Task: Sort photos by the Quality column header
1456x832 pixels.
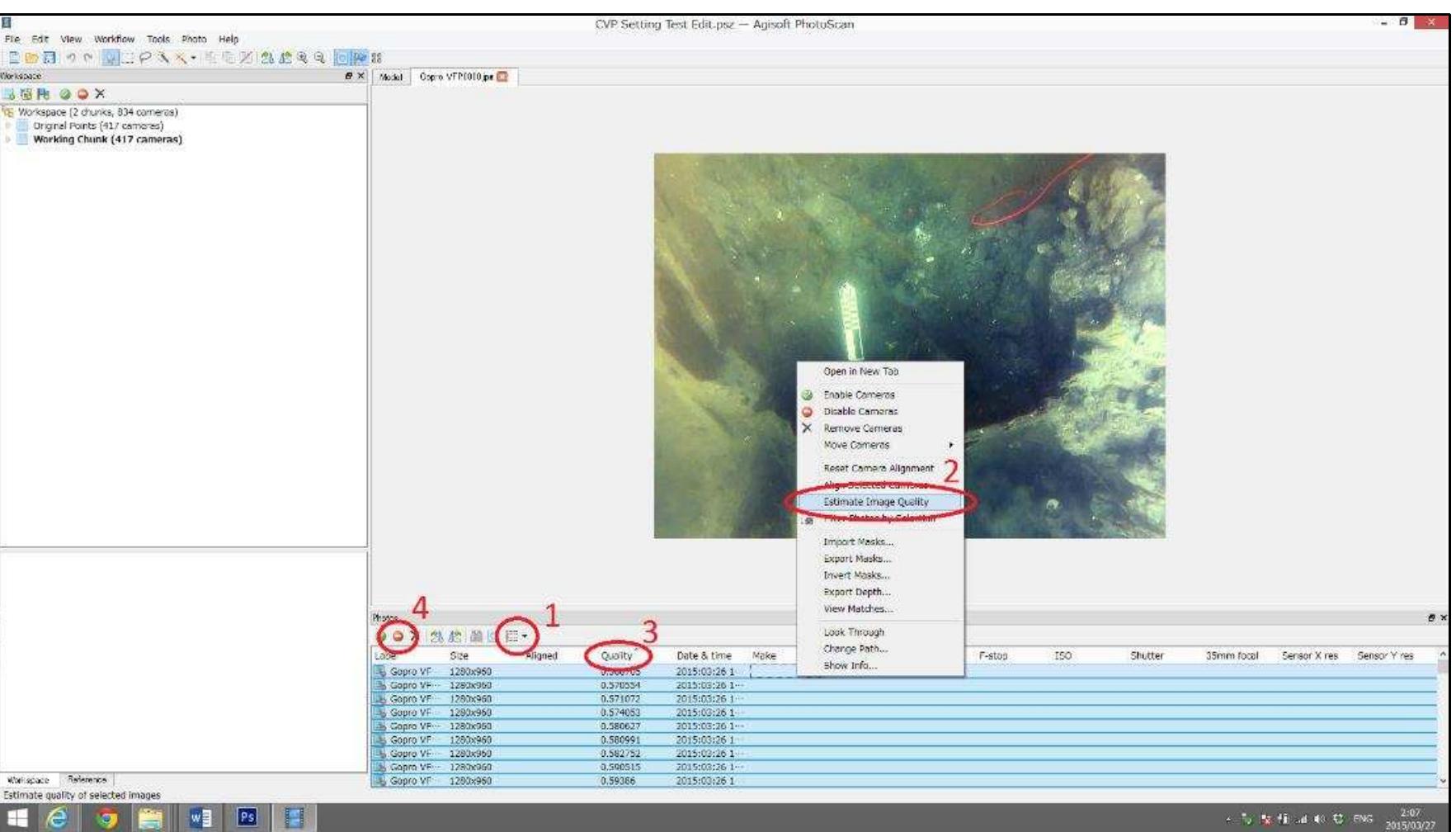Action: coord(616,655)
